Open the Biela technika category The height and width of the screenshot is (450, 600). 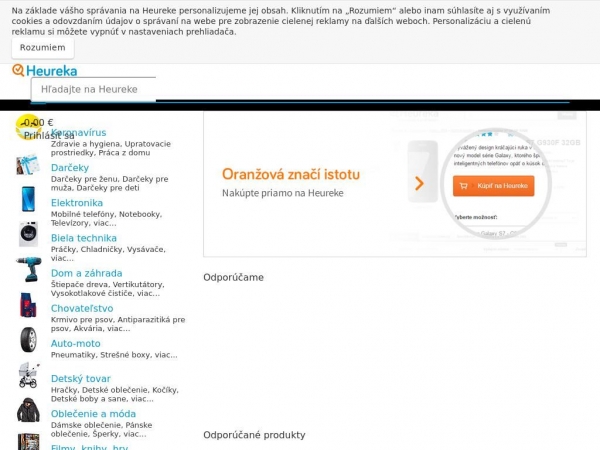point(84,238)
